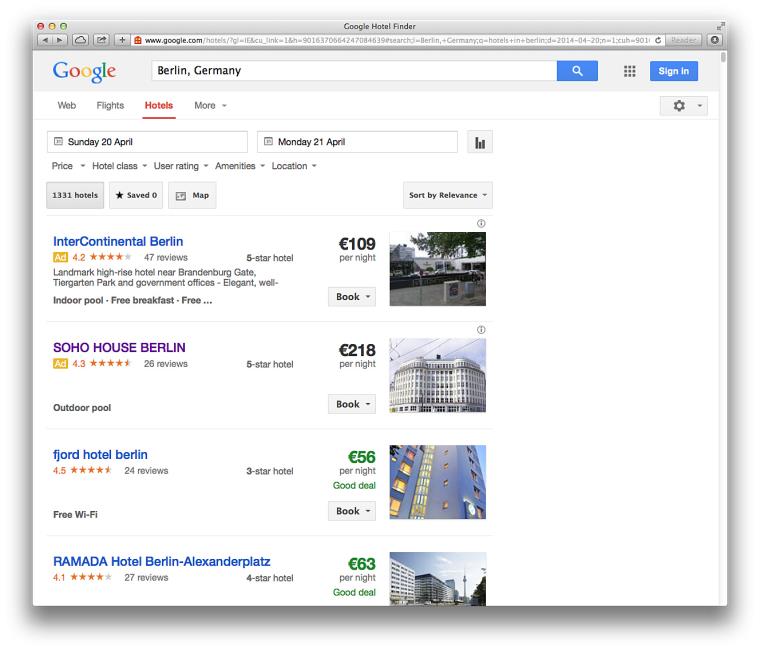Click 24 reviews for fjord hotel
Screen dimensions: 760x651
point(146,471)
